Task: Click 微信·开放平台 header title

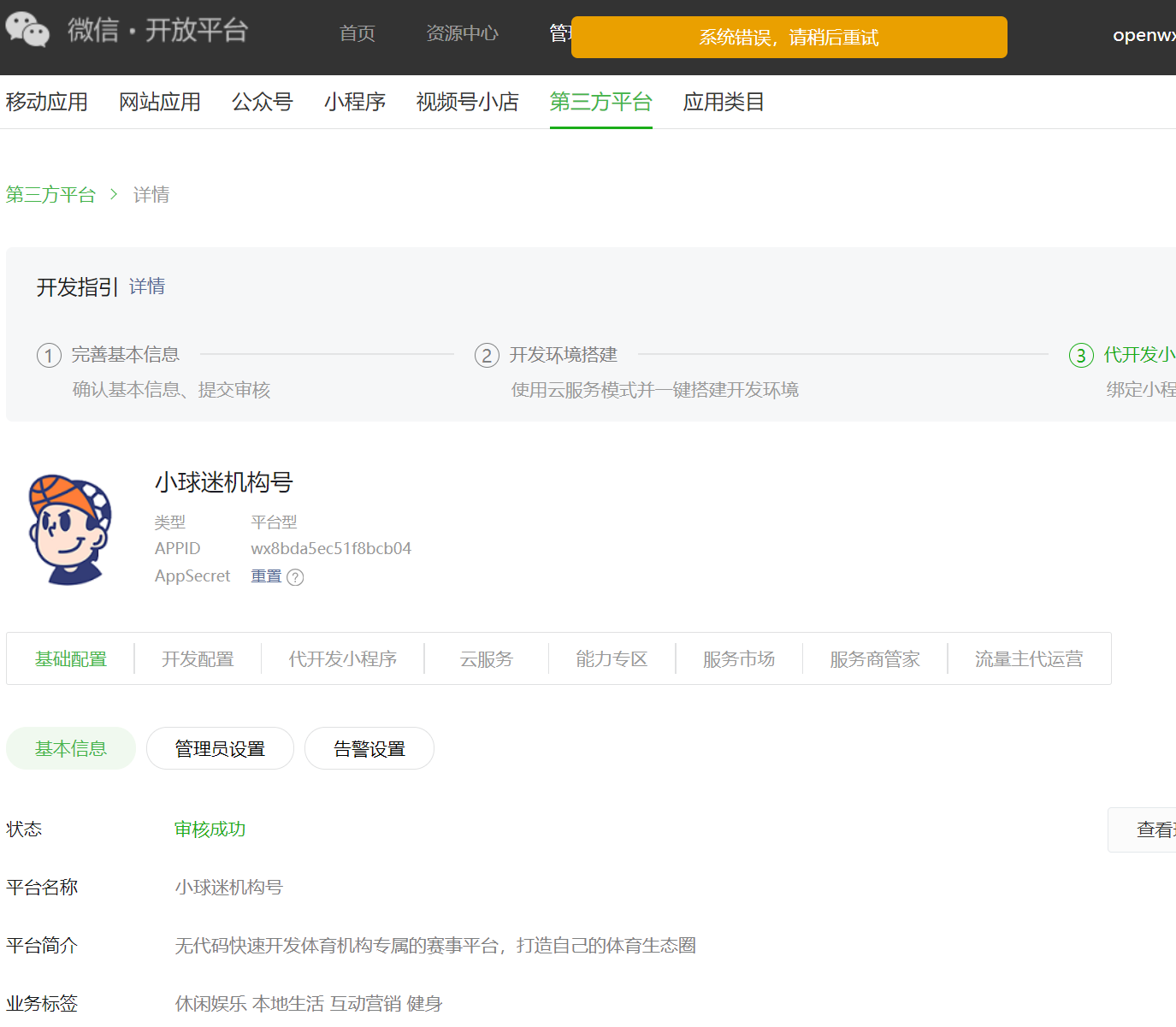Action: pyautogui.click(x=158, y=30)
